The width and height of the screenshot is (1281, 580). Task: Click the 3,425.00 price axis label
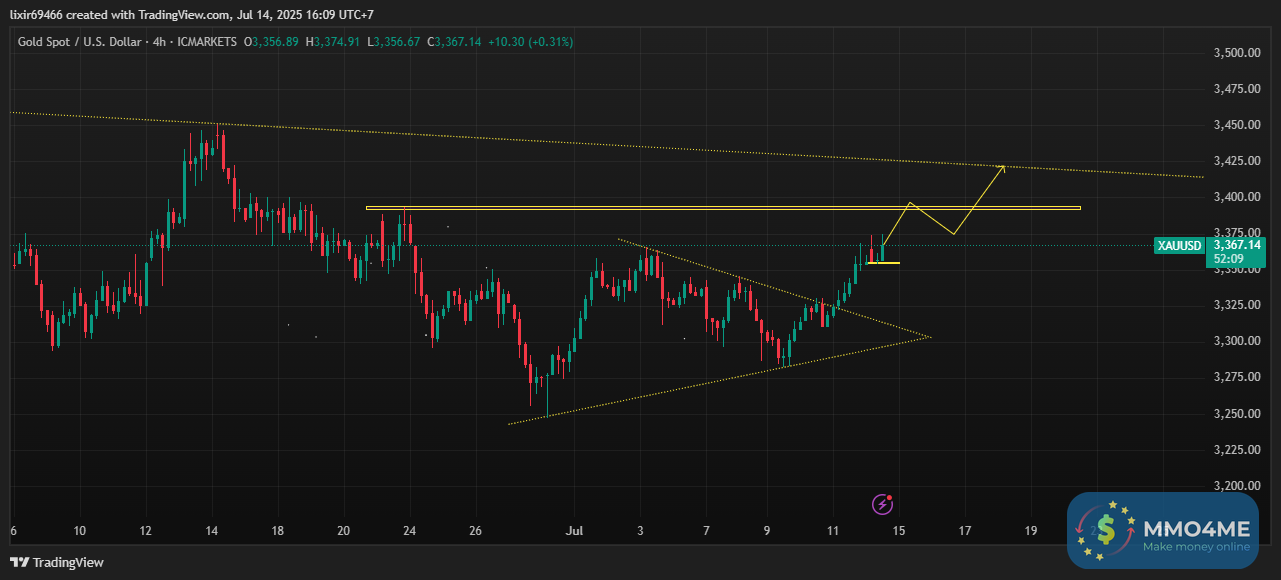click(x=1236, y=161)
